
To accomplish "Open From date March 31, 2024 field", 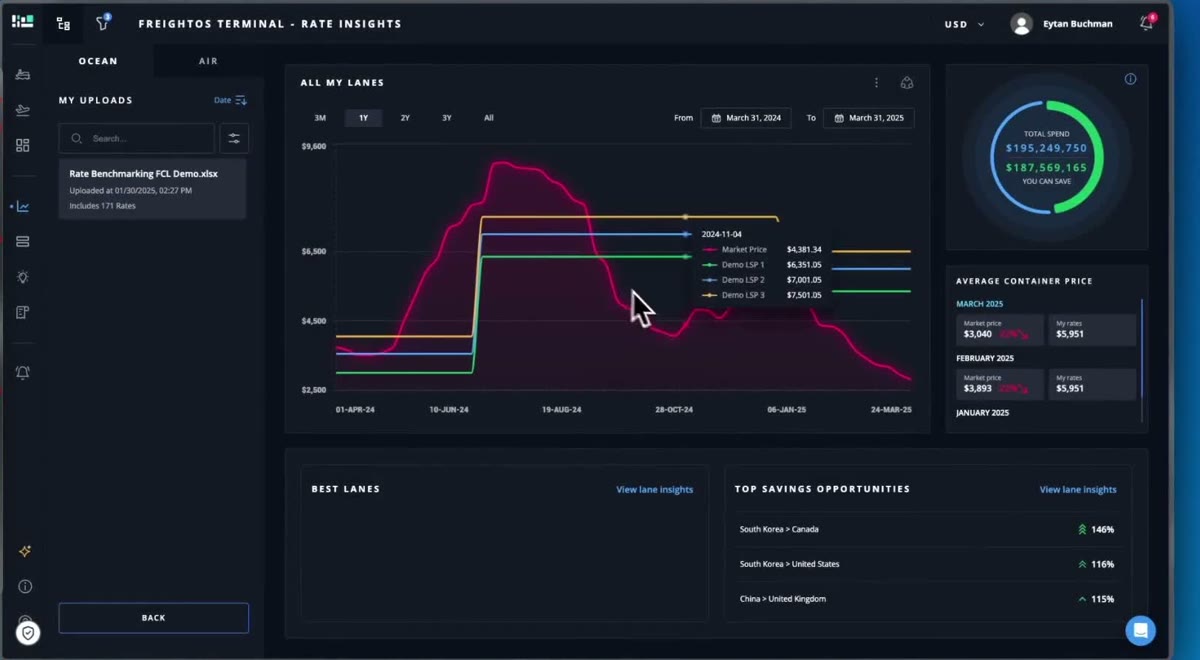I will [746, 118].
